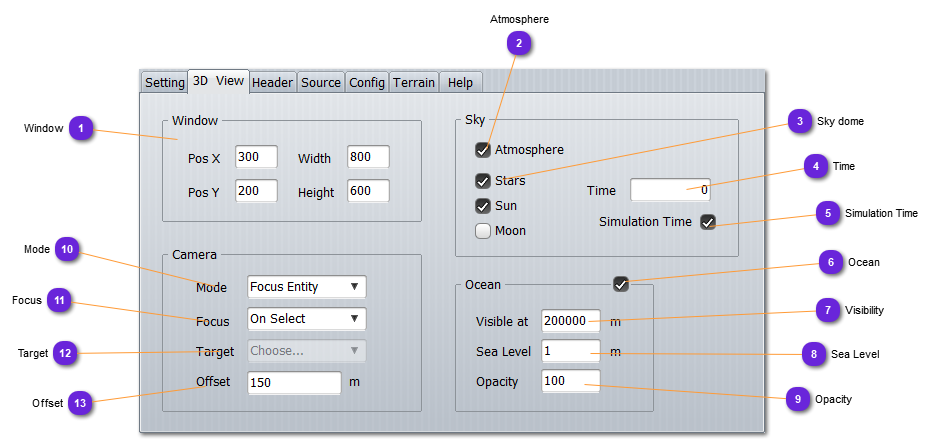Toggle the Simulation Time checkbox
This screenshot has height=442, width=934.
[x=708, y=222]
